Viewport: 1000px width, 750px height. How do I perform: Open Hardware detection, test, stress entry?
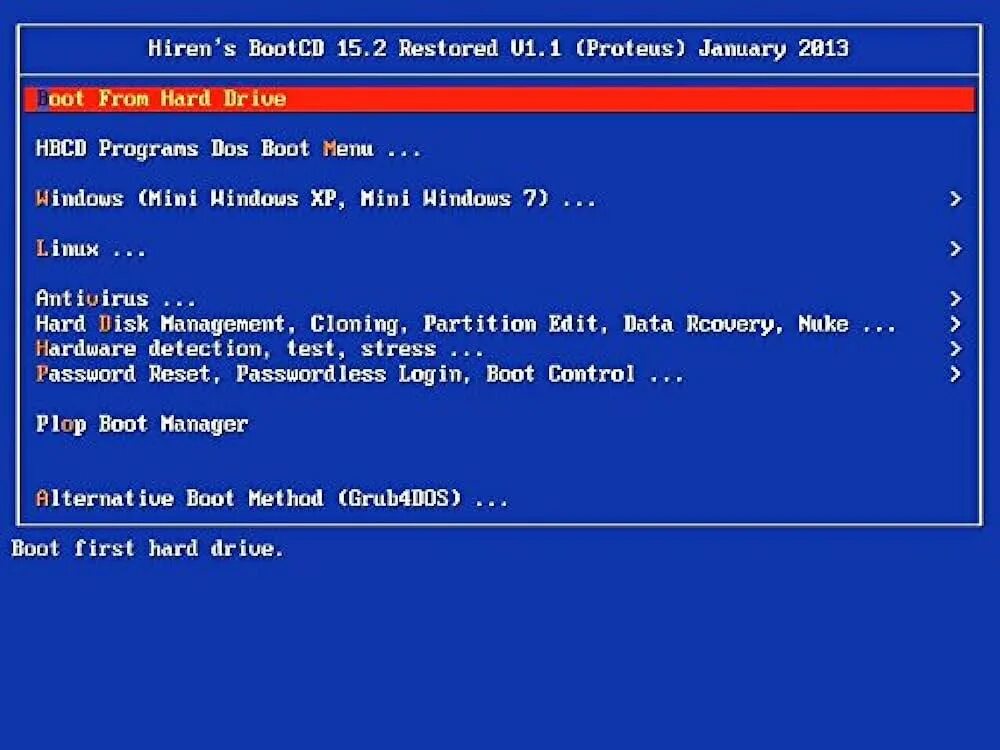[x=499, y=348]
